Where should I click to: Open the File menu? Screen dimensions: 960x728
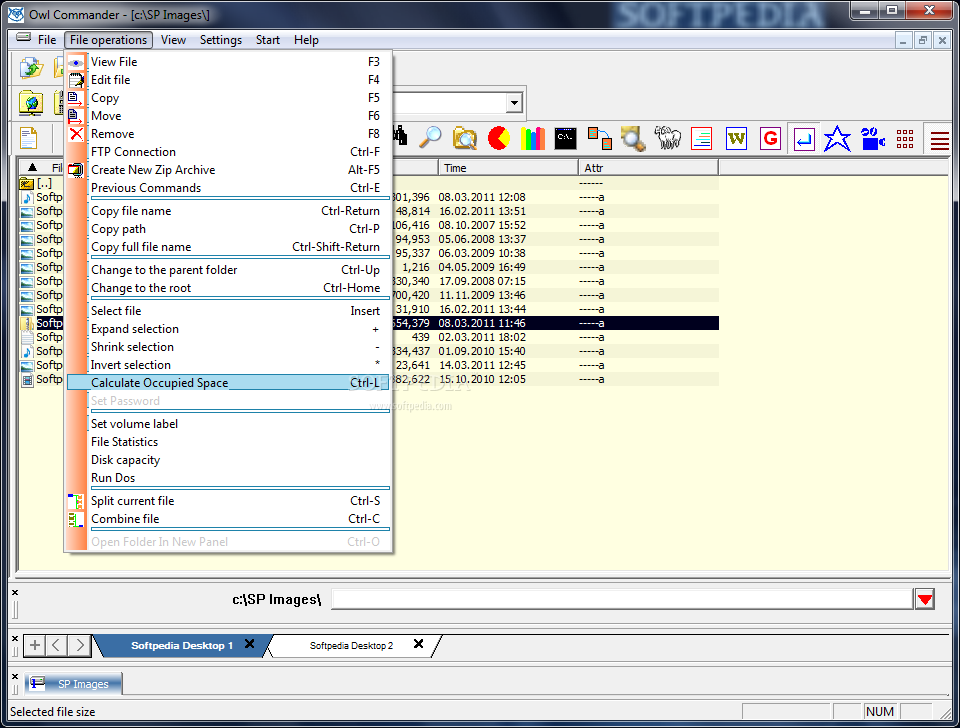click(47, 40)
